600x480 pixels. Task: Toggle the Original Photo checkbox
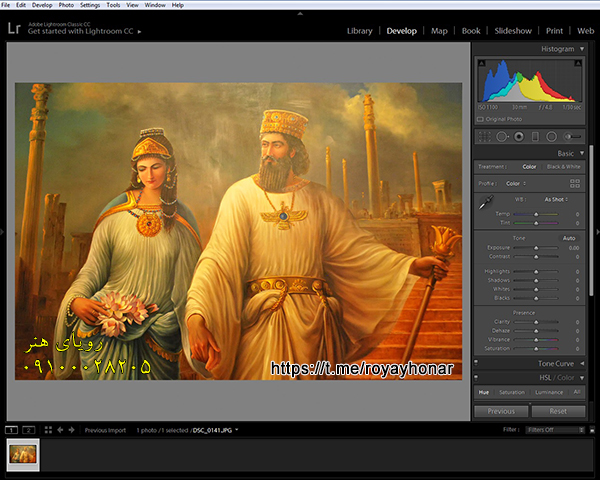click(x=481, y=118)
